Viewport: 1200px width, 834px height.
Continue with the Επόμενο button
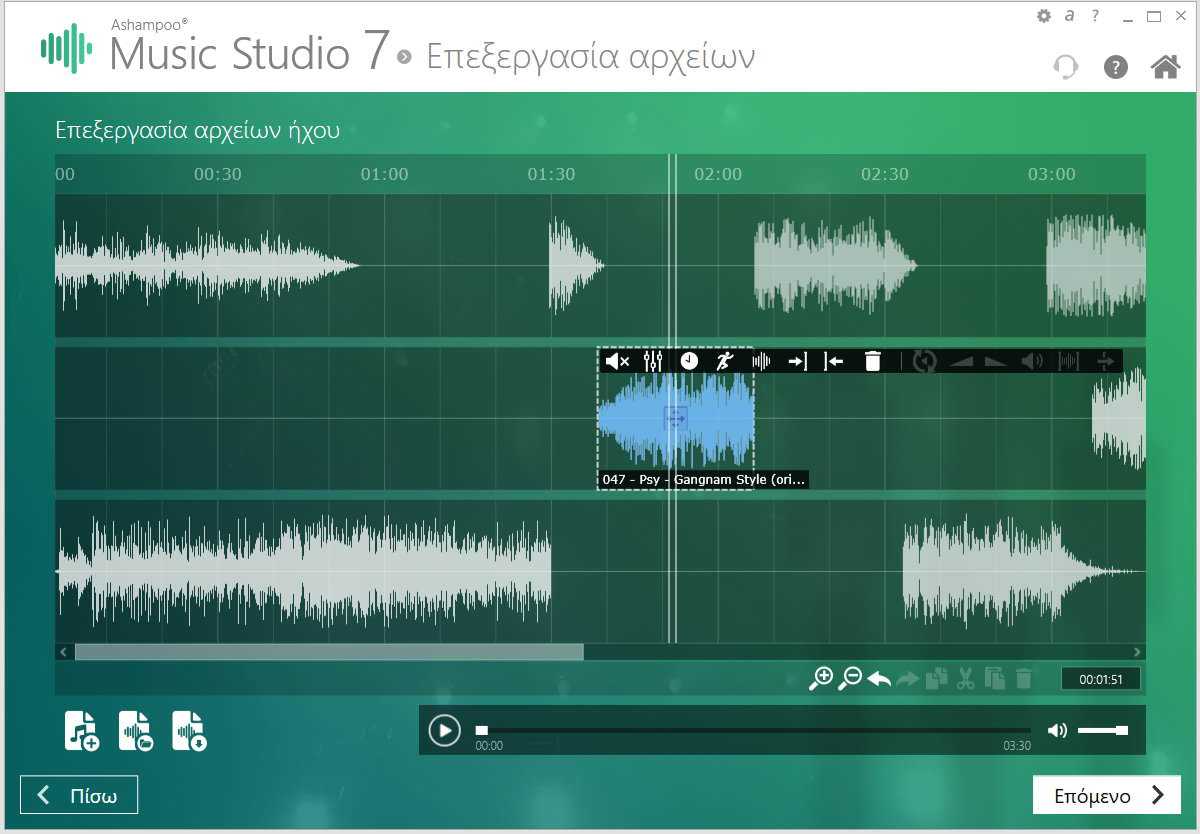coord(1107,796)
